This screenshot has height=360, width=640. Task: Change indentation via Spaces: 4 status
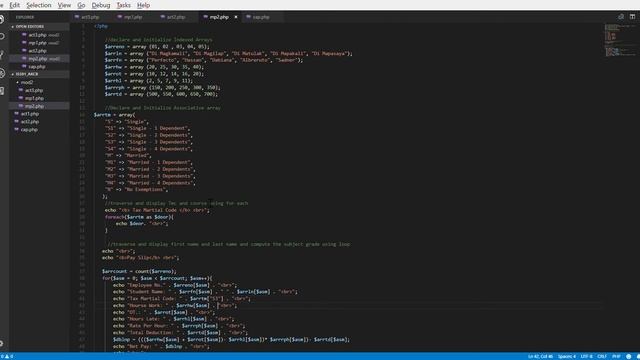point(567,356)
